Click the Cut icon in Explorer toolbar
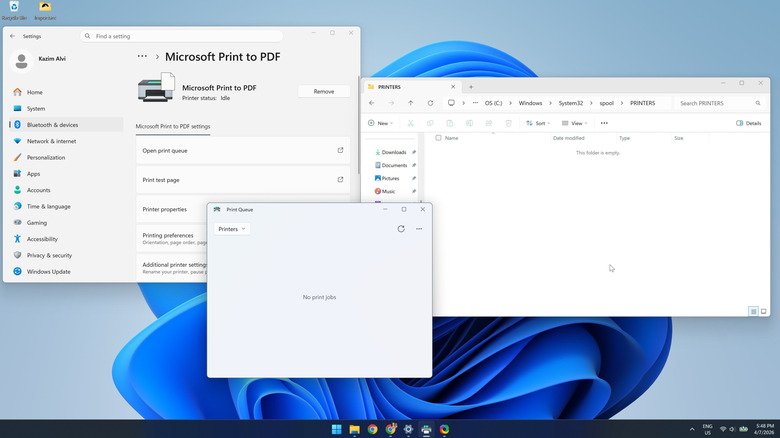 pyautogui.click(x=410, y=123)
